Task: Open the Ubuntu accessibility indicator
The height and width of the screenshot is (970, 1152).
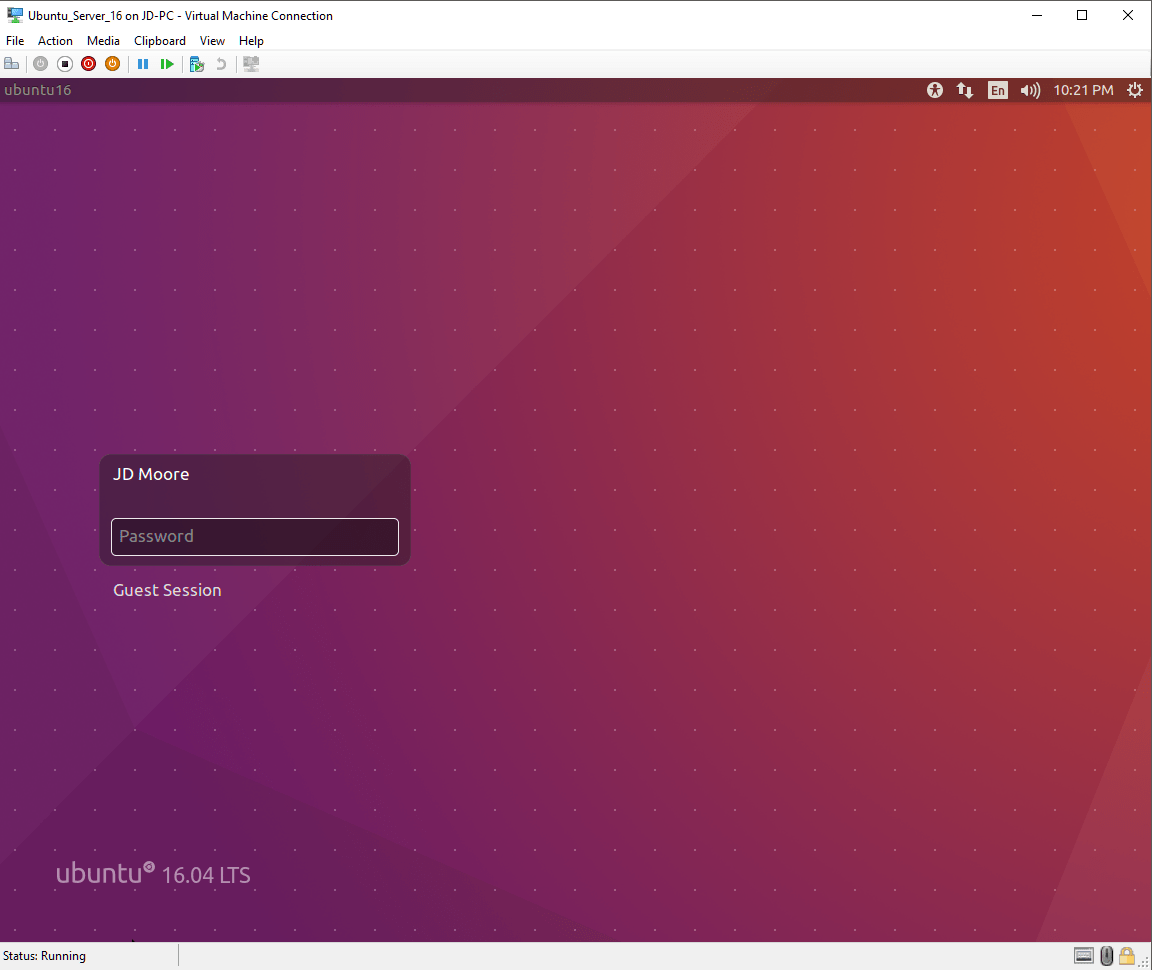Action: click(x=935, y=90)
